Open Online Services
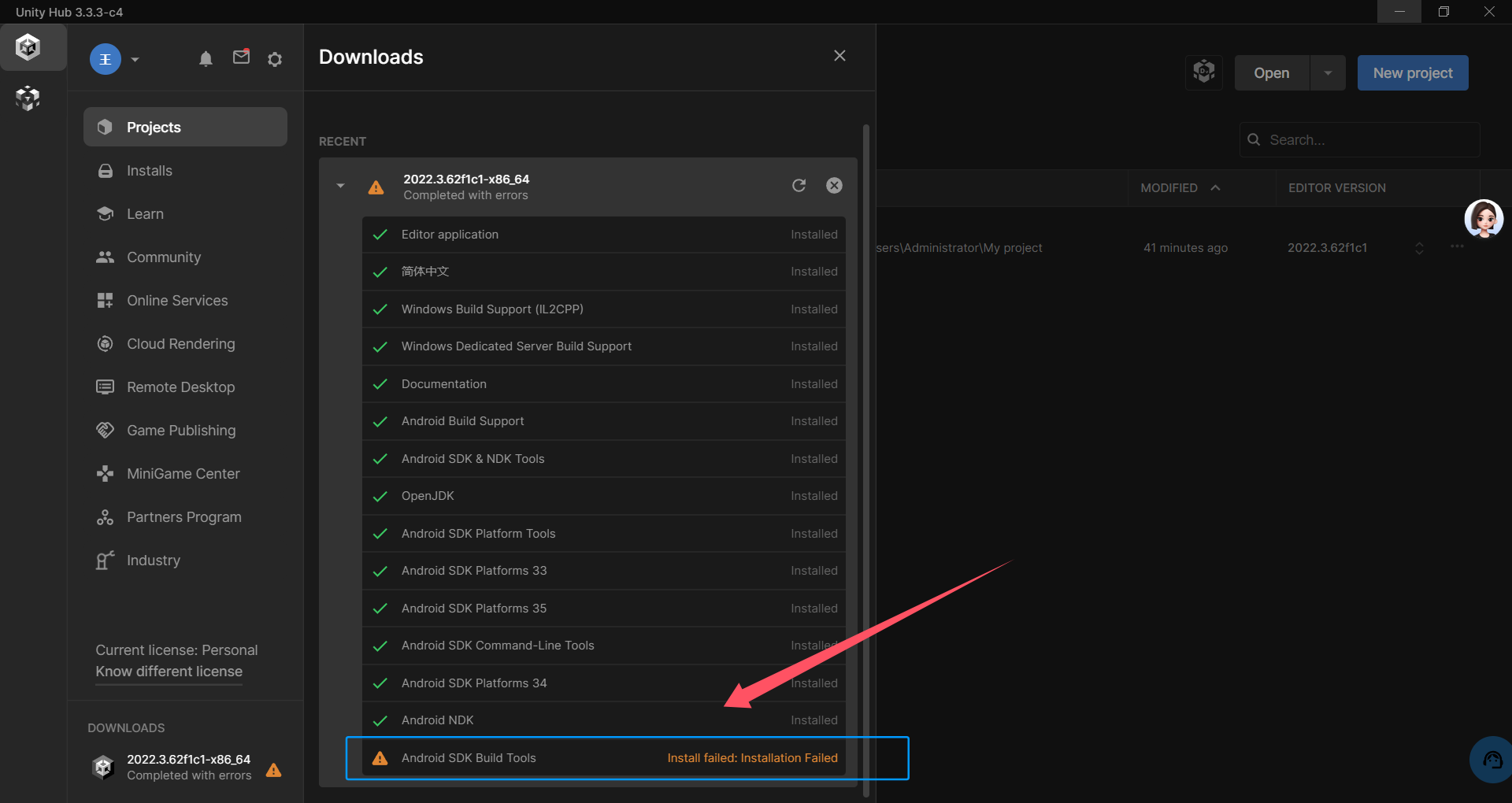Screen dimensions: 1512x803 point(185,301)
